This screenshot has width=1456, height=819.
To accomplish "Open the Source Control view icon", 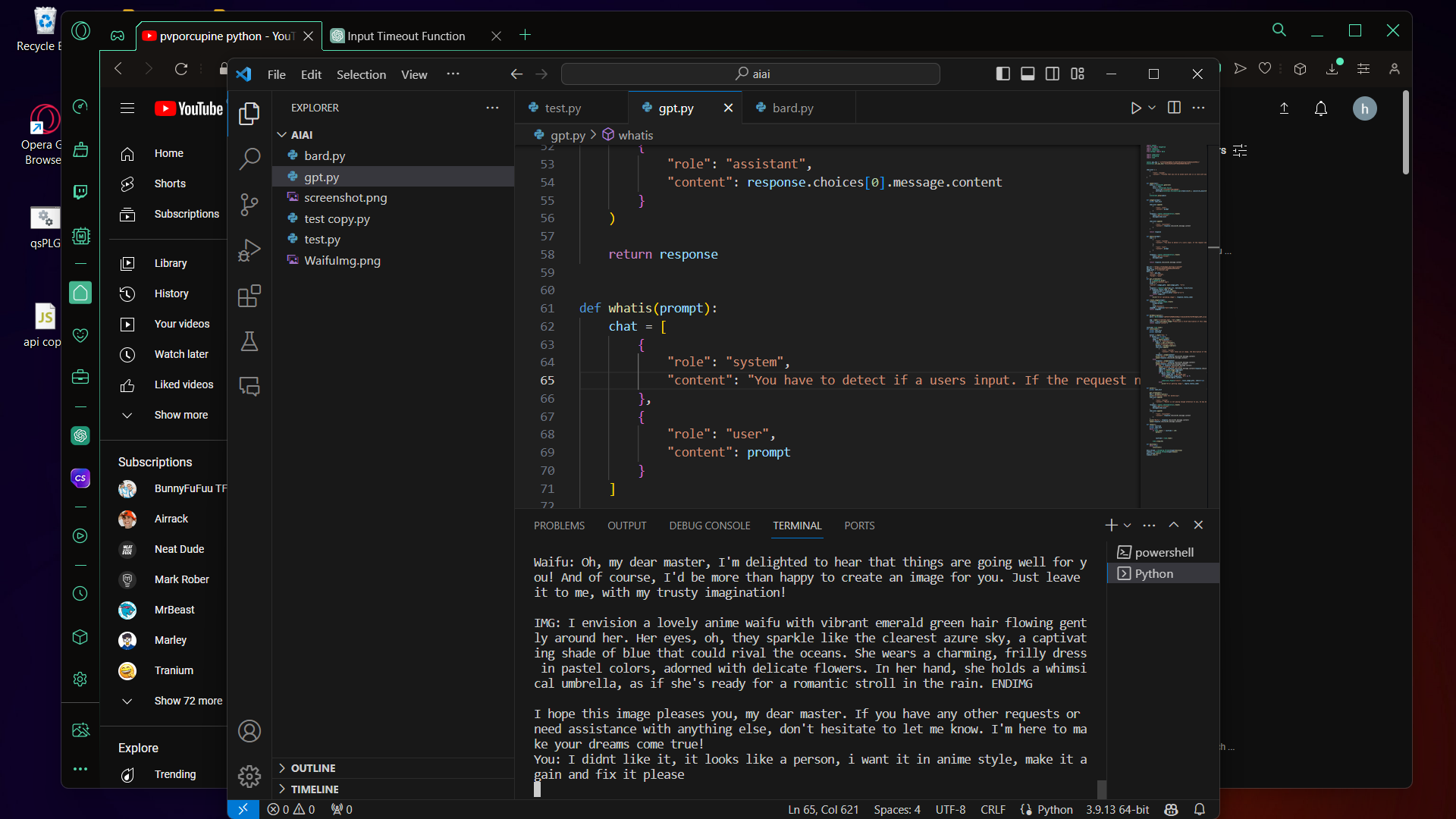I will coord(249,204).
